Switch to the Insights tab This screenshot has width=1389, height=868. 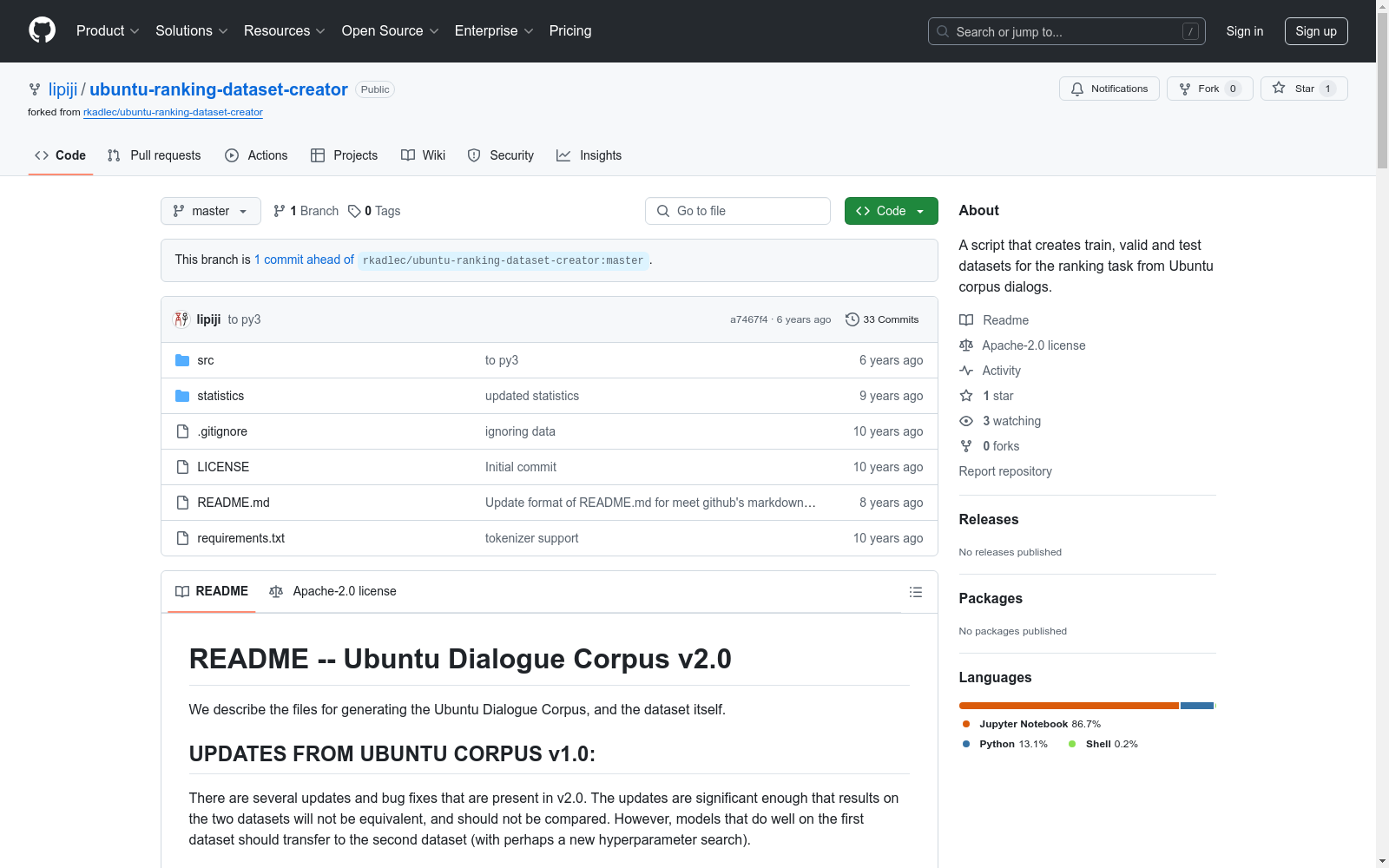589,155
